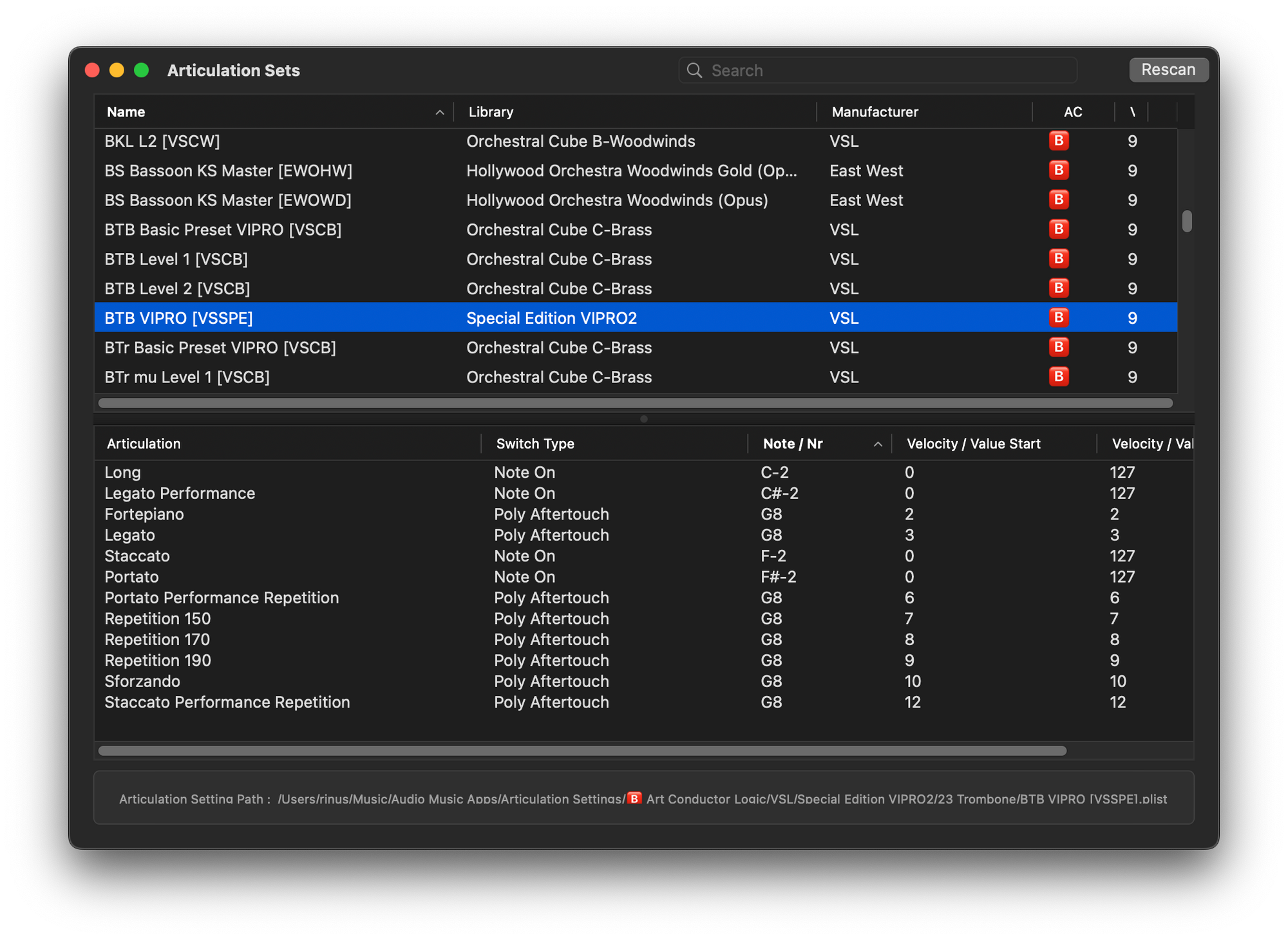The image size is (1288, 940).
Task: Click the B icon in BS Bassoon EWOHW row
Action: pos(1058,171)
